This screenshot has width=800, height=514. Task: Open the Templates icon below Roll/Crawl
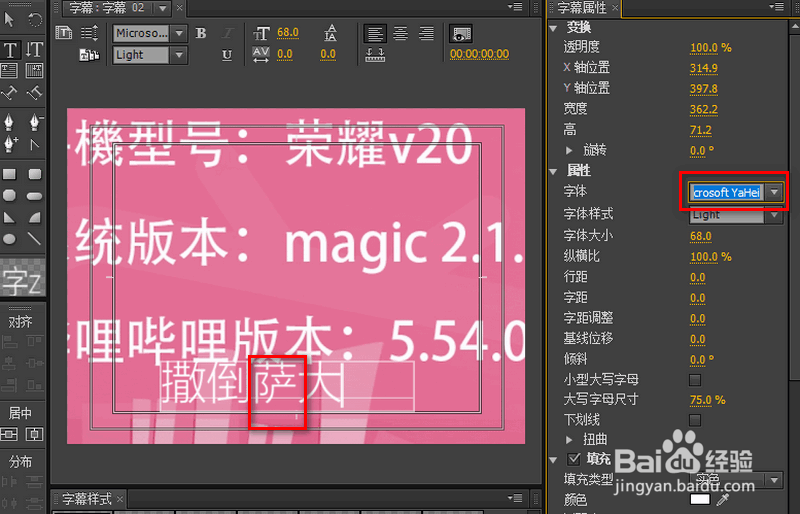tap(89, 54)
